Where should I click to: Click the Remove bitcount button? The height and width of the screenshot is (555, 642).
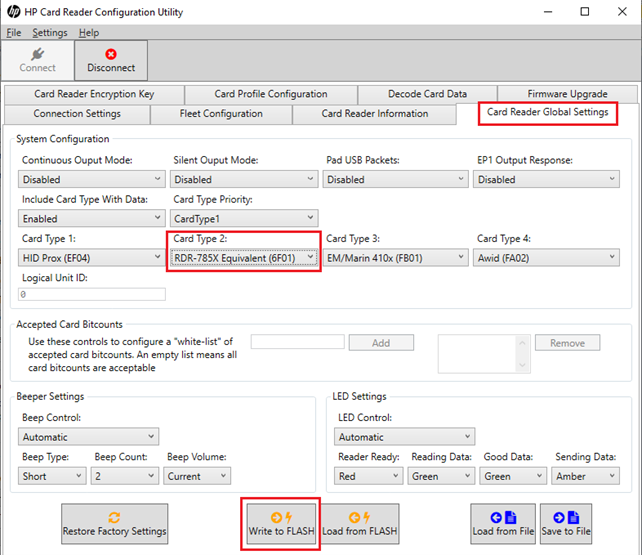coord(567,343)
